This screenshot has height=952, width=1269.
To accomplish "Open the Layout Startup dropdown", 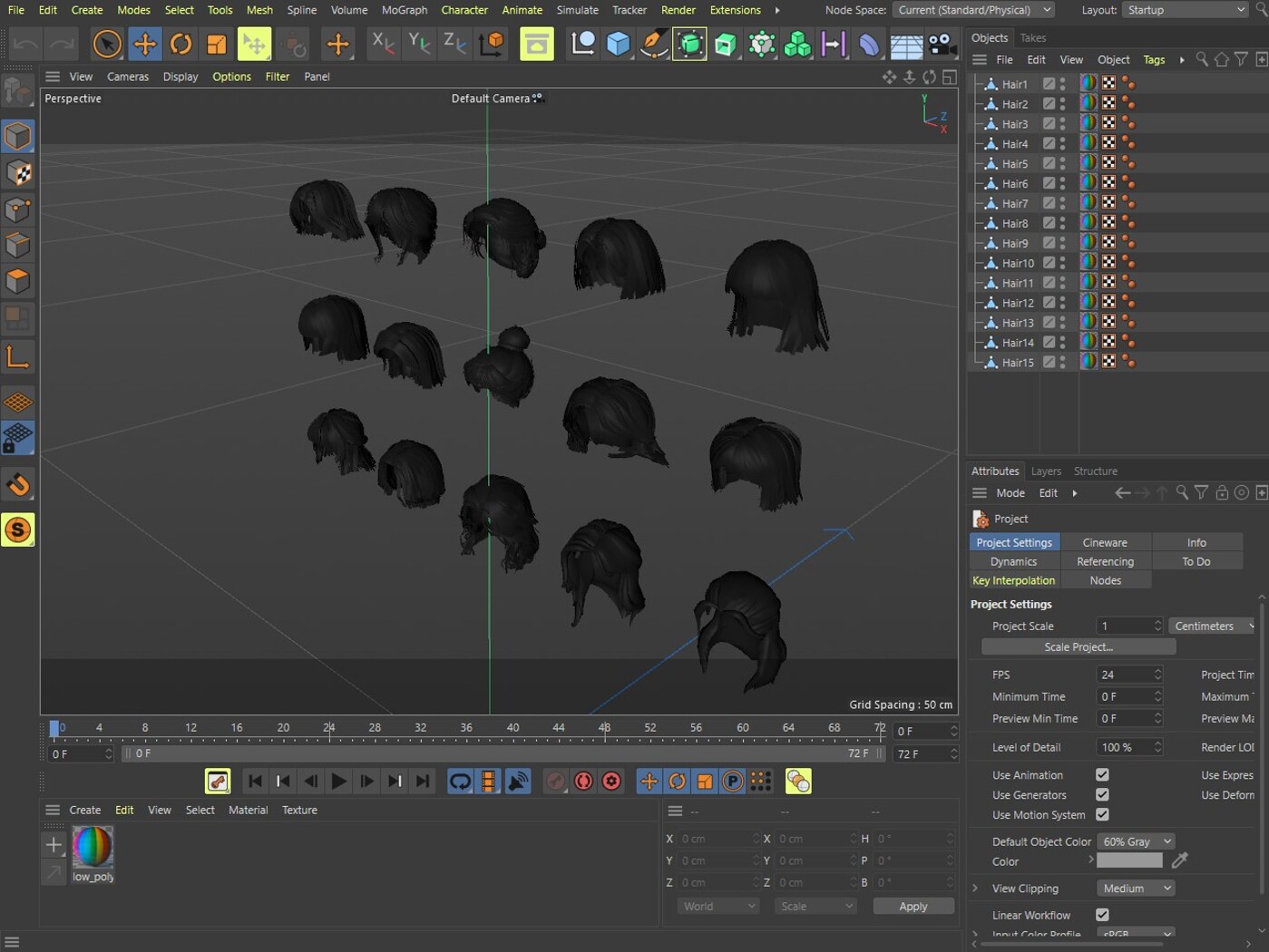I will pyautogui.click(x=1186, y=10).
